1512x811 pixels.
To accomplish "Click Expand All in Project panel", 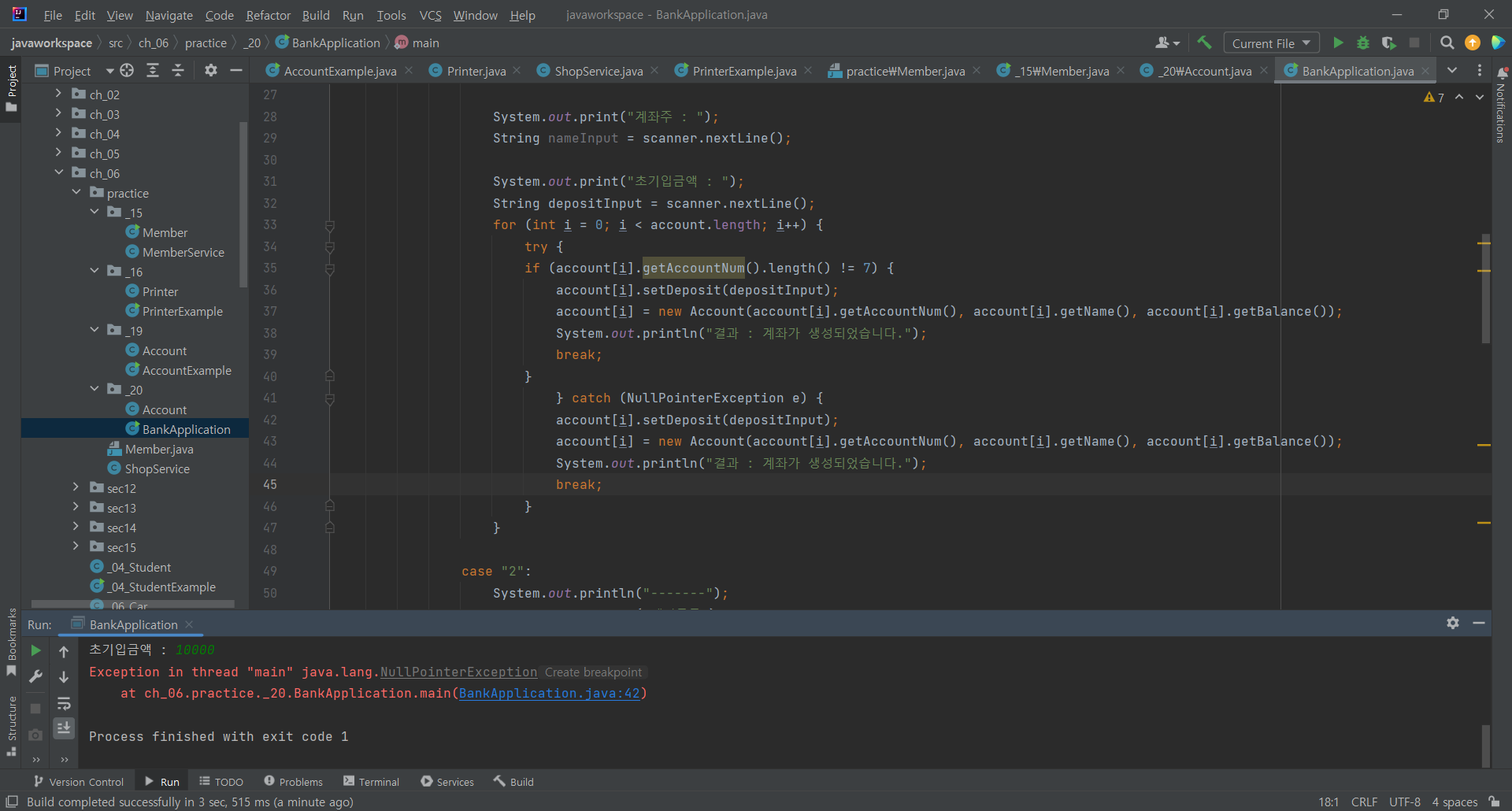I will 153,70.
